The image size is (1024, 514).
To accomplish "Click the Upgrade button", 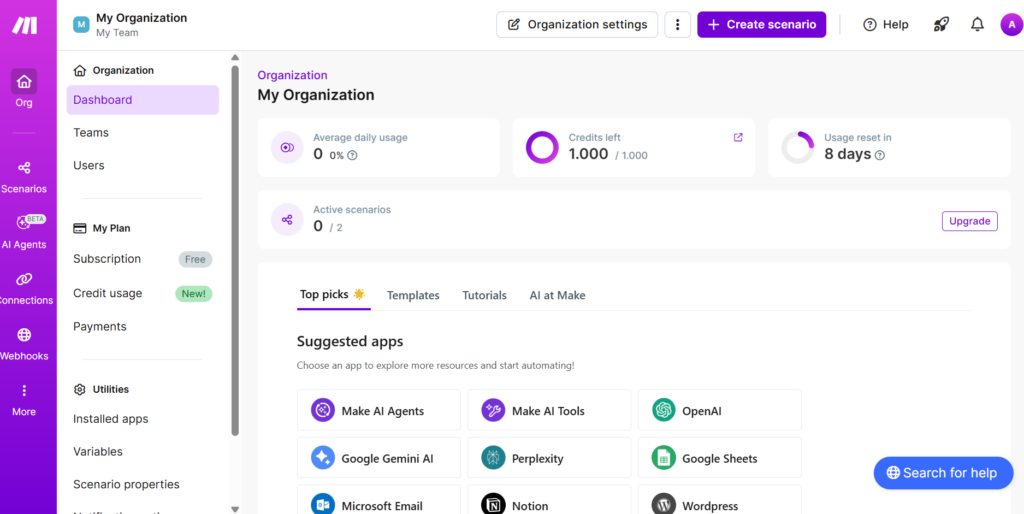I will point(970,221).
